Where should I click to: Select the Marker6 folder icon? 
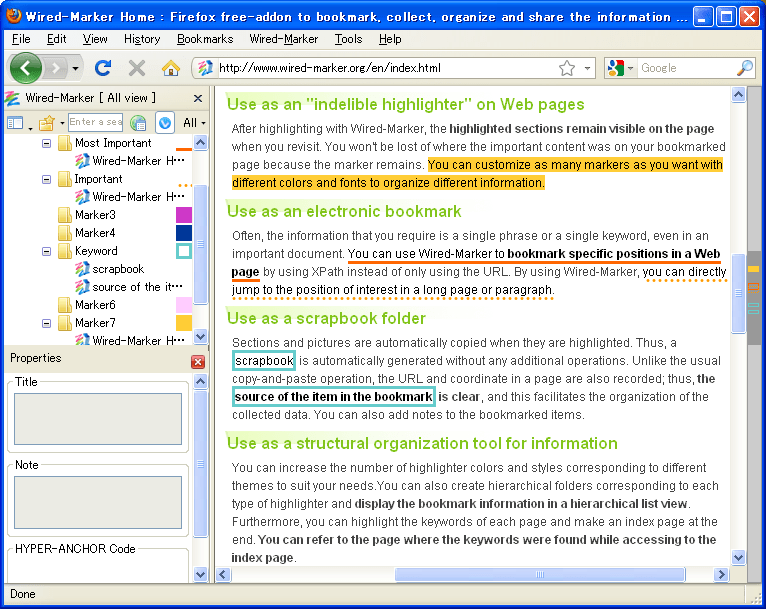[x=64, y=305]
